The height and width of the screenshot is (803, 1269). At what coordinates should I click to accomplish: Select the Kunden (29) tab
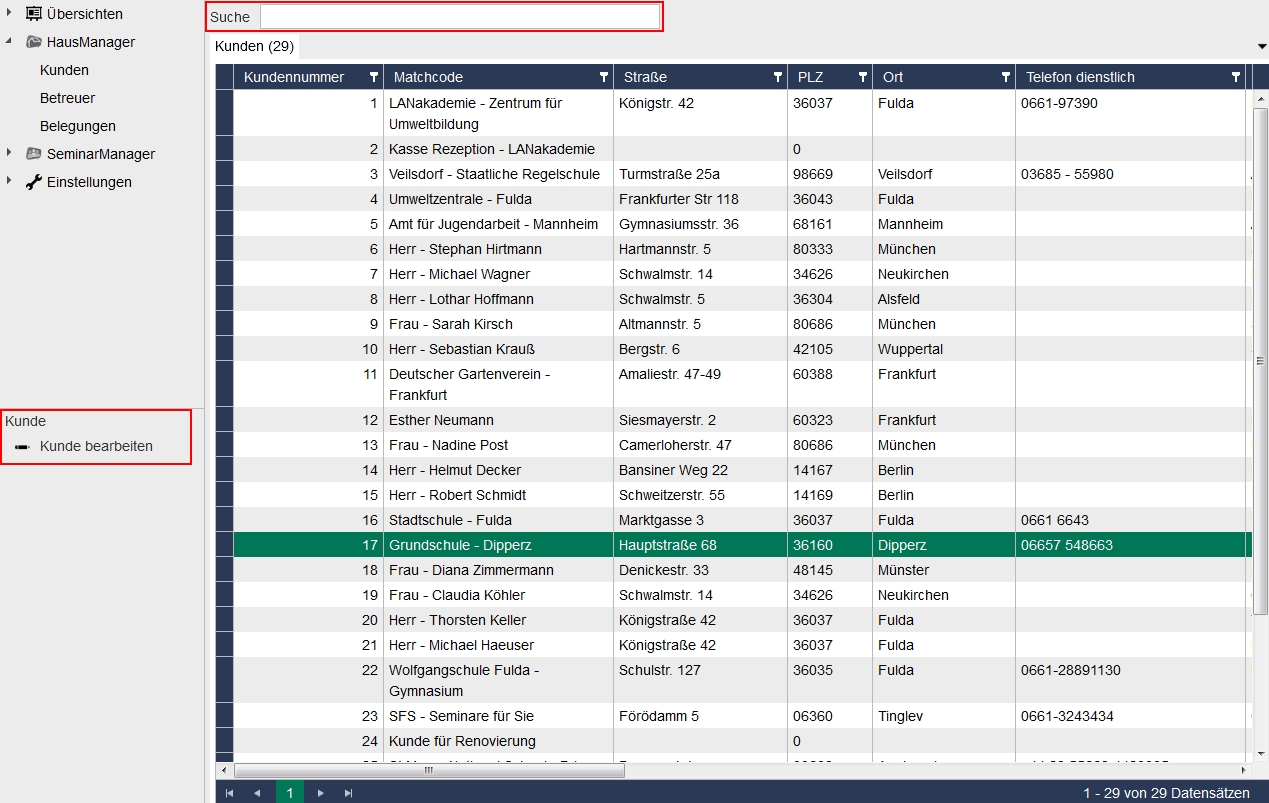coord(254,46)
